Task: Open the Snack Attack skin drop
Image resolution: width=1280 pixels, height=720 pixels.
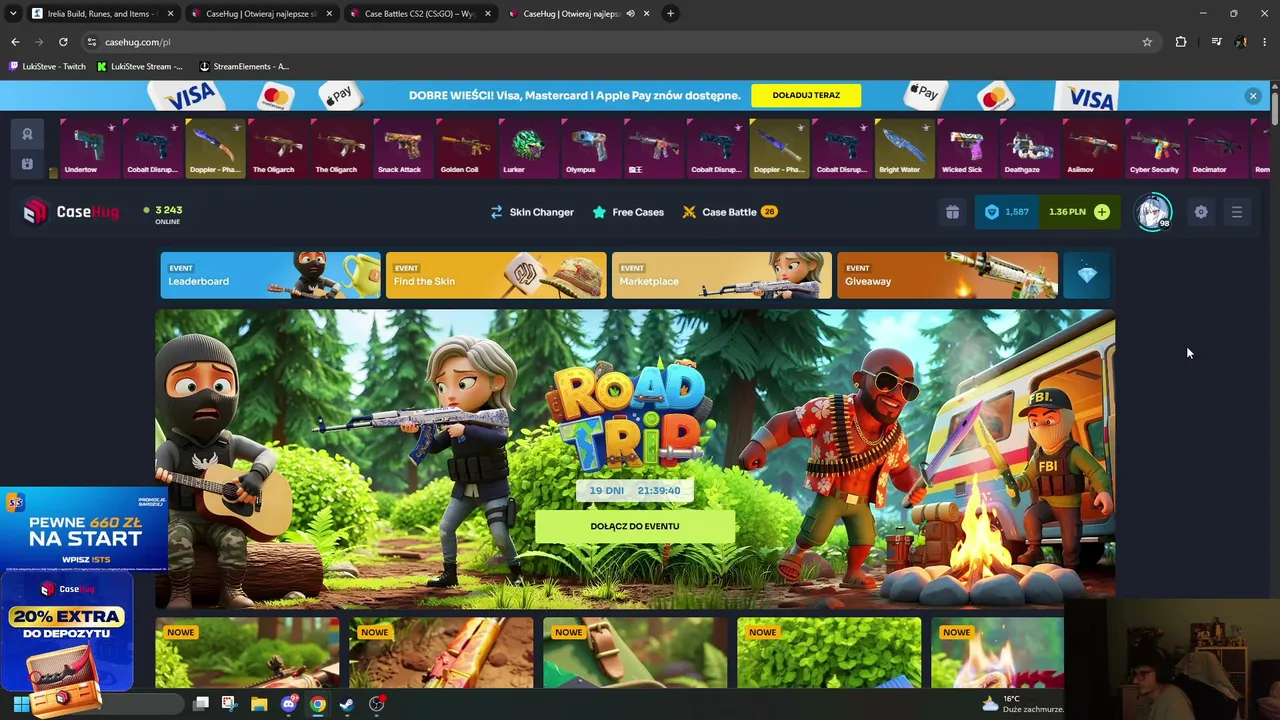Action: click(x=403, y=148)
